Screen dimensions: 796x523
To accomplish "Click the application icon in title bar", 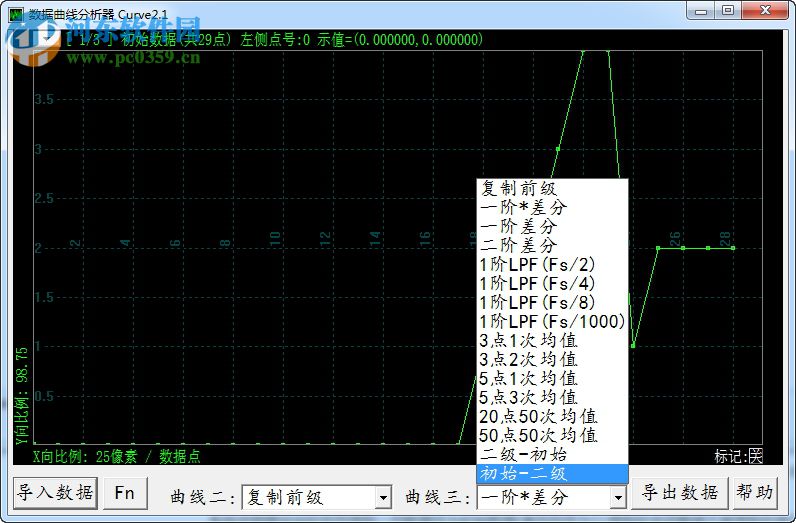I will pyautogui.click(x=16, y=14).
